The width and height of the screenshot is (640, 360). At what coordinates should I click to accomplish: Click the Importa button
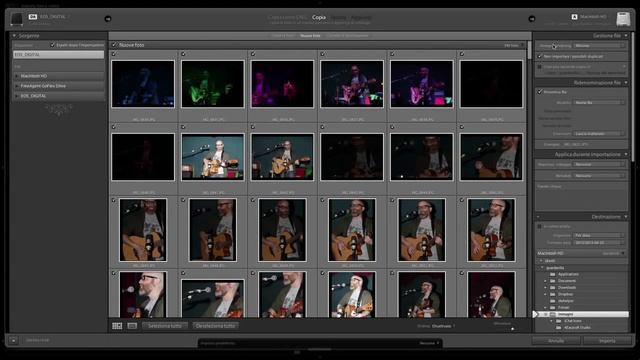tap(607, 340)
